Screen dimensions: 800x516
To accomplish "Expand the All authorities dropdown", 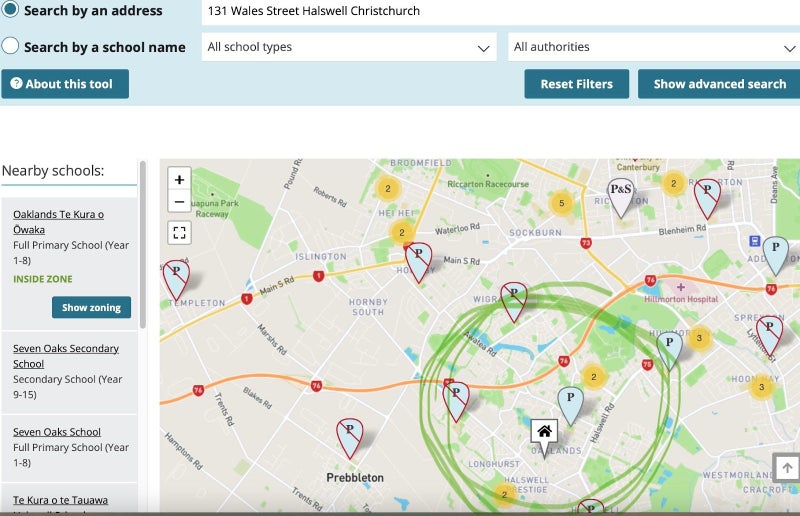I will click(x=652, y=47).
